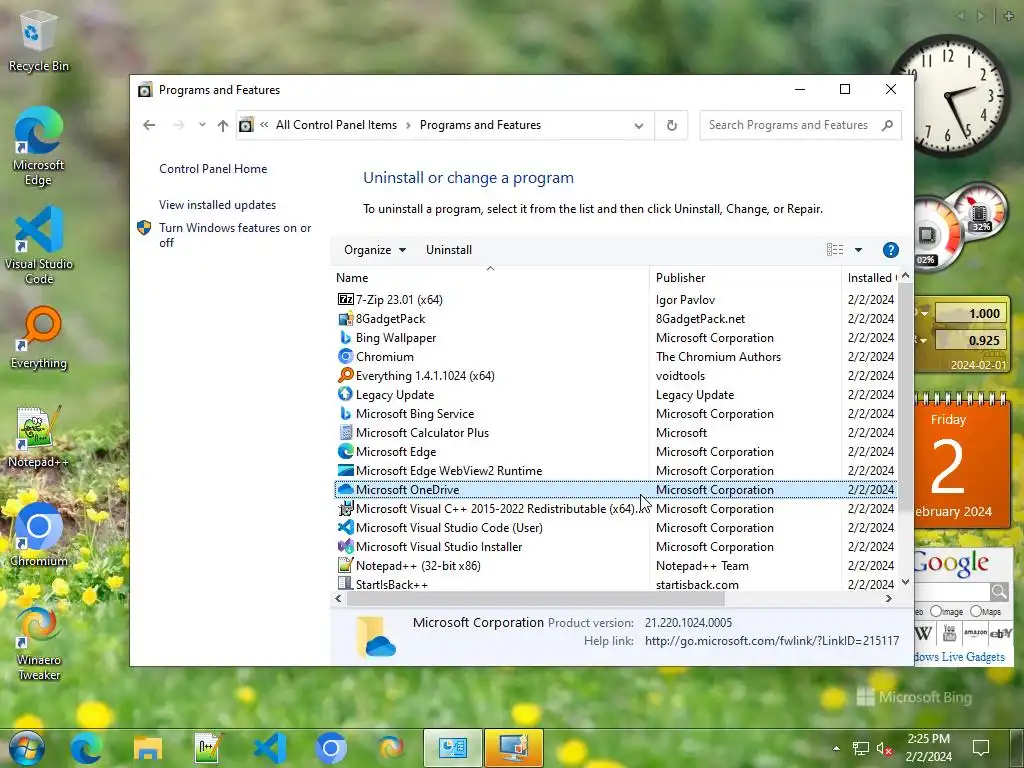
Task: Select the Winaero Tweaker desktop shortcut
Action: tap(39, 643)
